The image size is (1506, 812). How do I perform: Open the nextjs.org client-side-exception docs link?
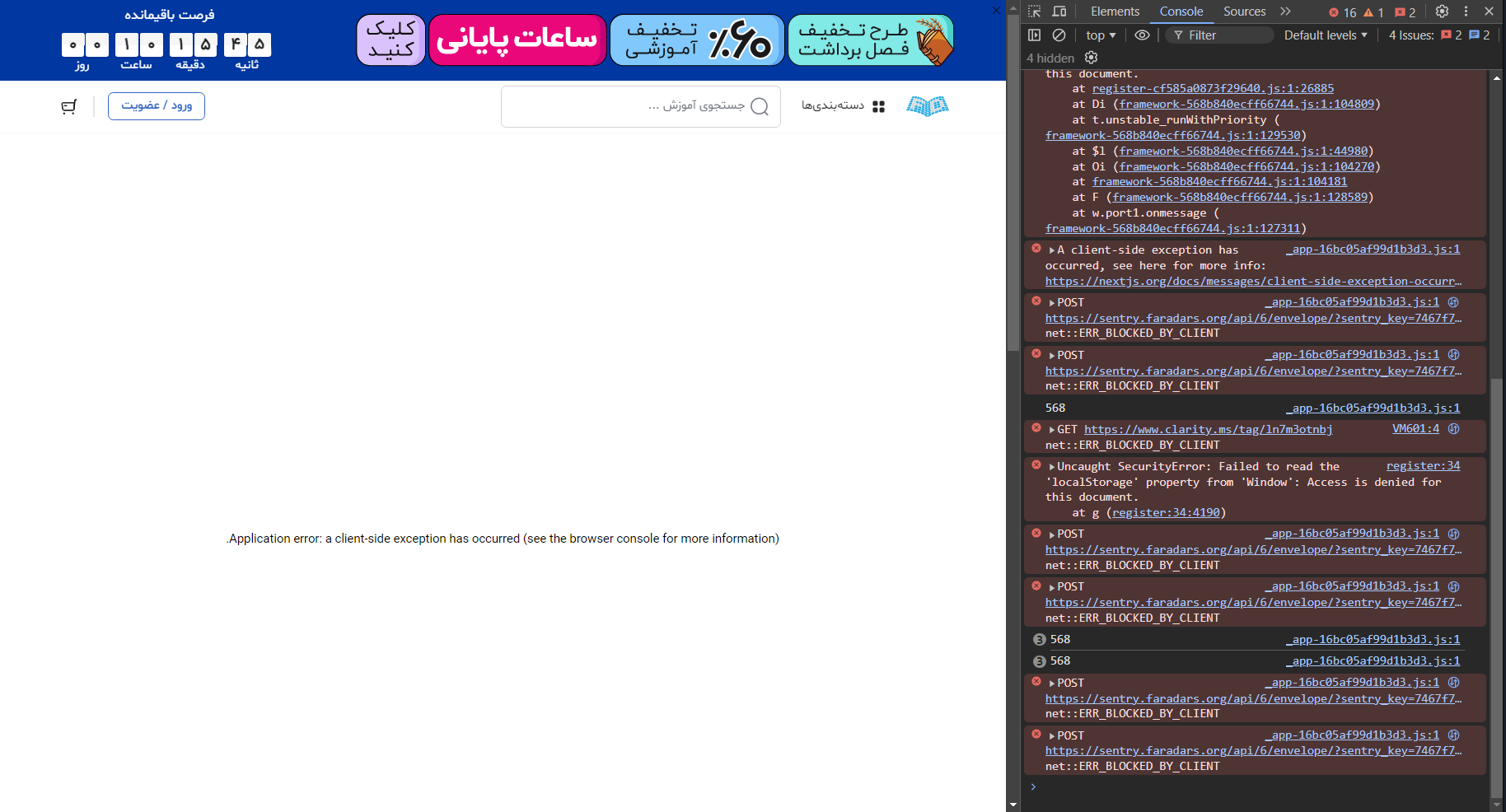[x=1253, y=281]
